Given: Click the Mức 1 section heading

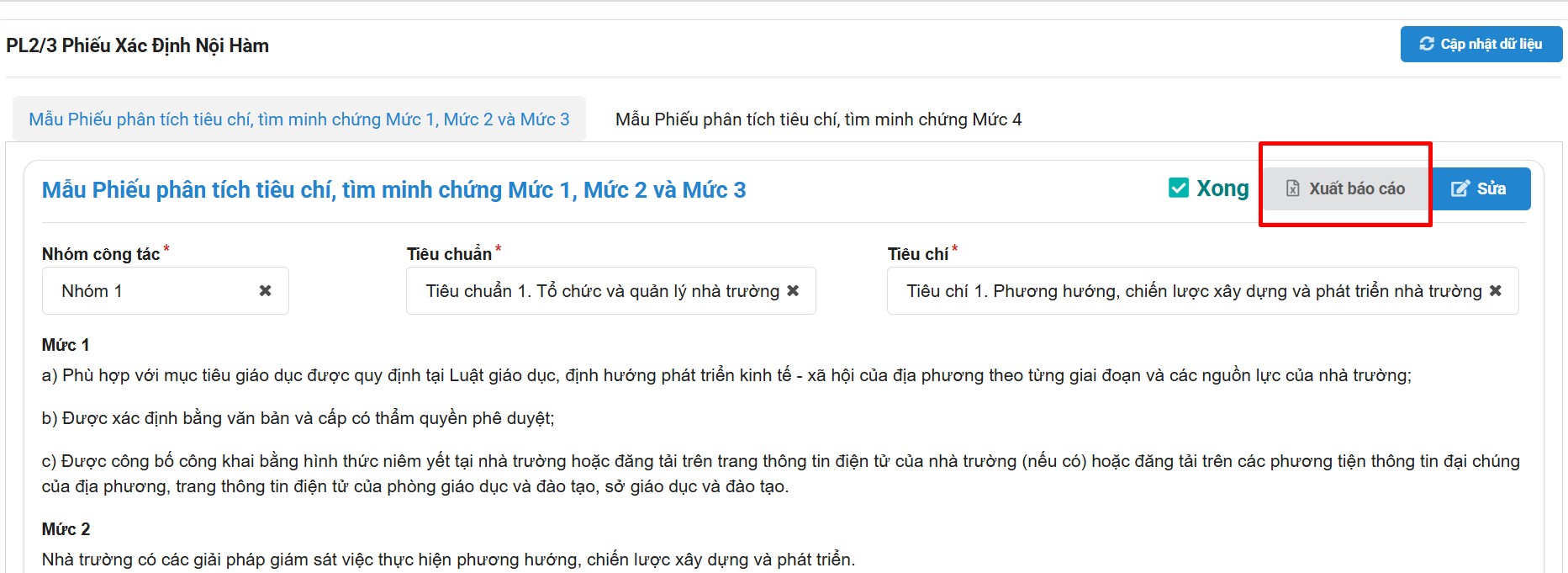Looking at the screenshot, I should point(66,345).
